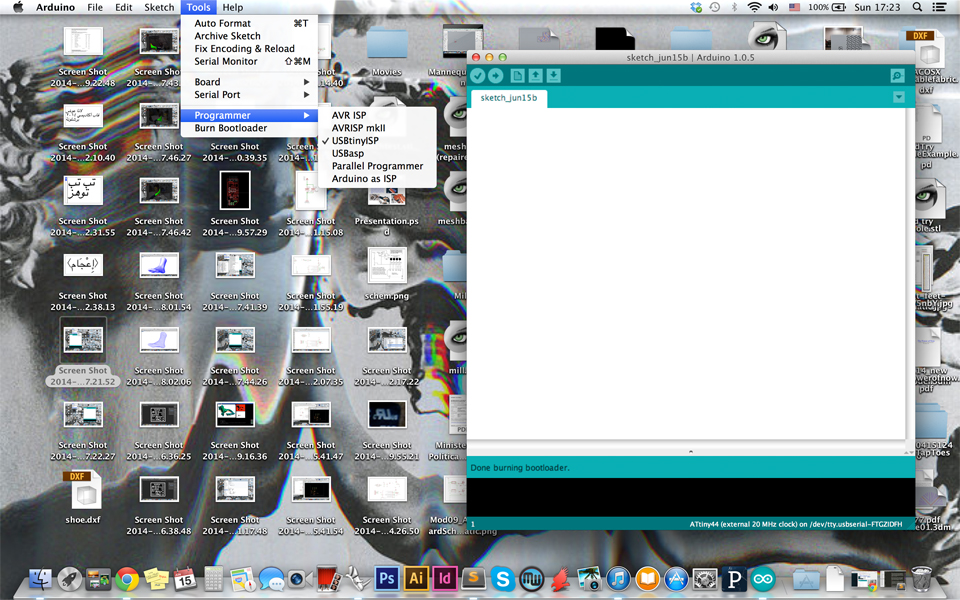Launch Google Chrome from the Dock

point(127,579)
